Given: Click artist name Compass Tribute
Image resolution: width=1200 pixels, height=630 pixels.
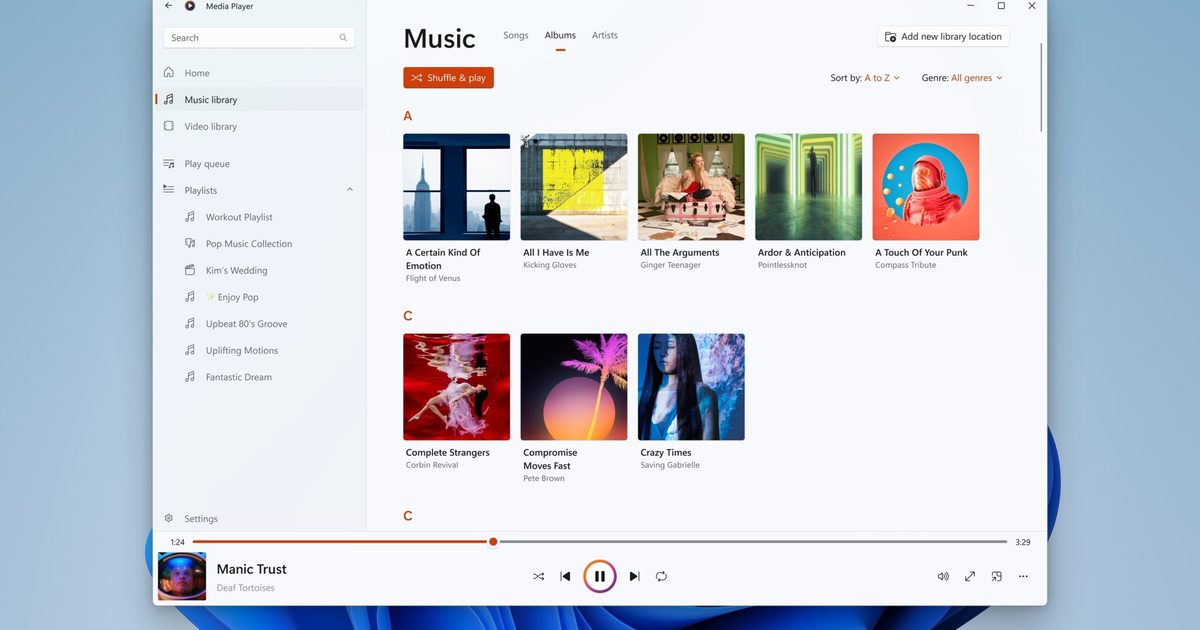Looking at the screenshot, I should (906, 266).
